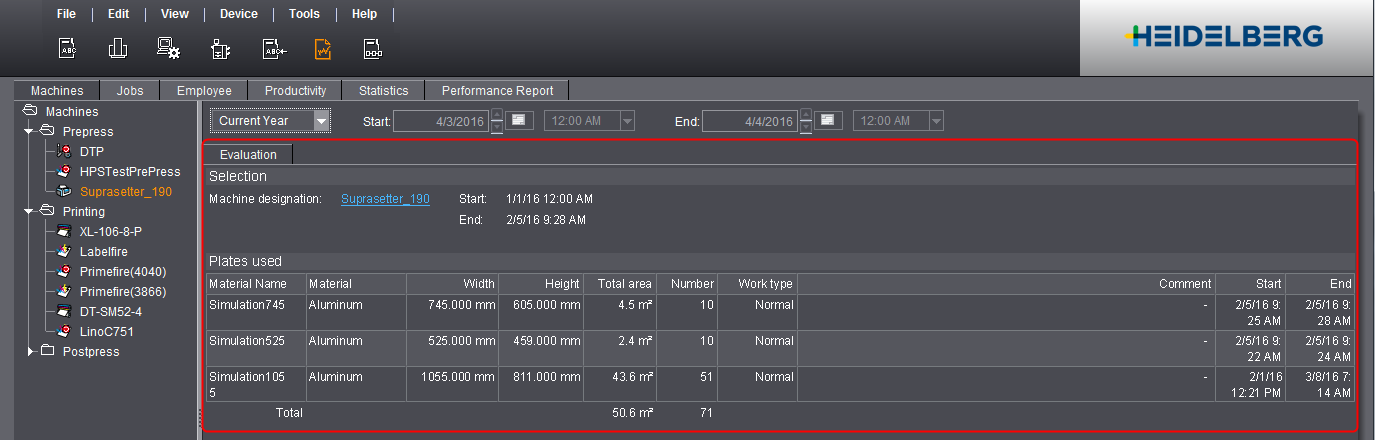Open the Edit menu
This screenshot has height=440, width=1375.
(118, 14)
